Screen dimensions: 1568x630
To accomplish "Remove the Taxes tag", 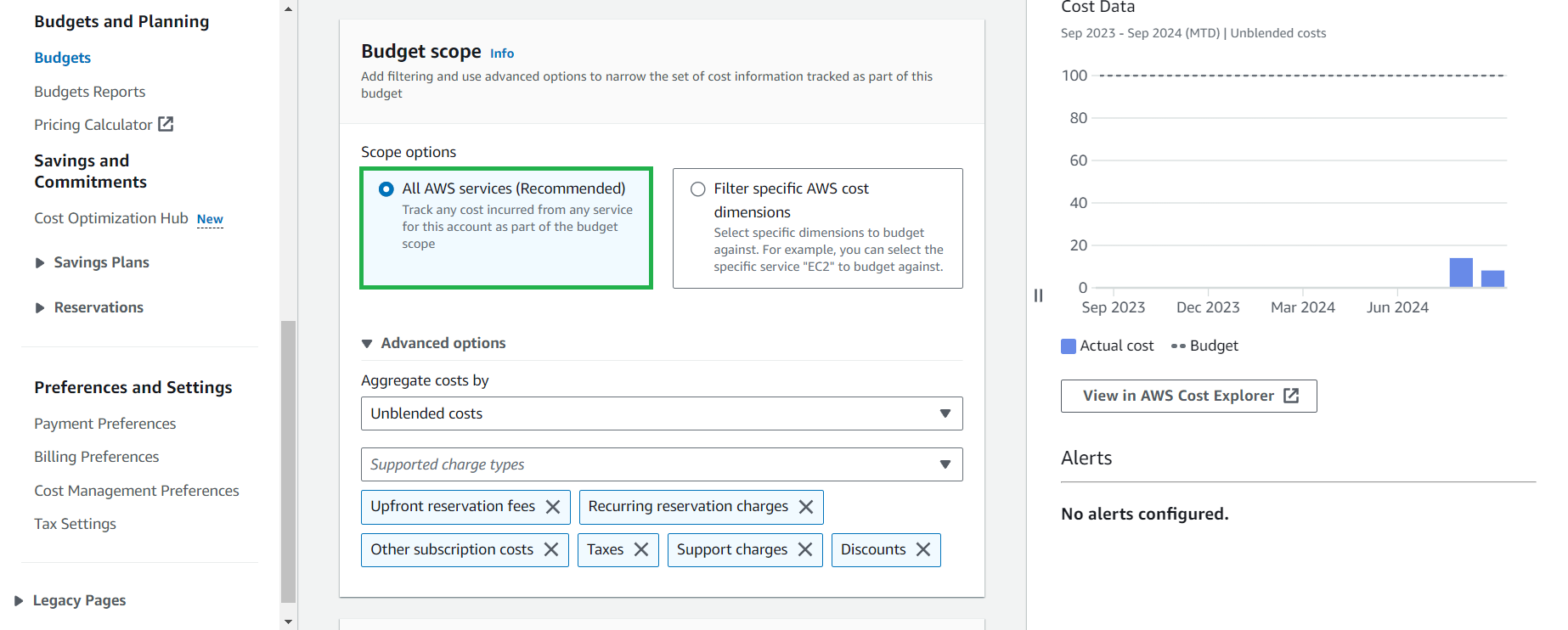I will tap(641, 549).
